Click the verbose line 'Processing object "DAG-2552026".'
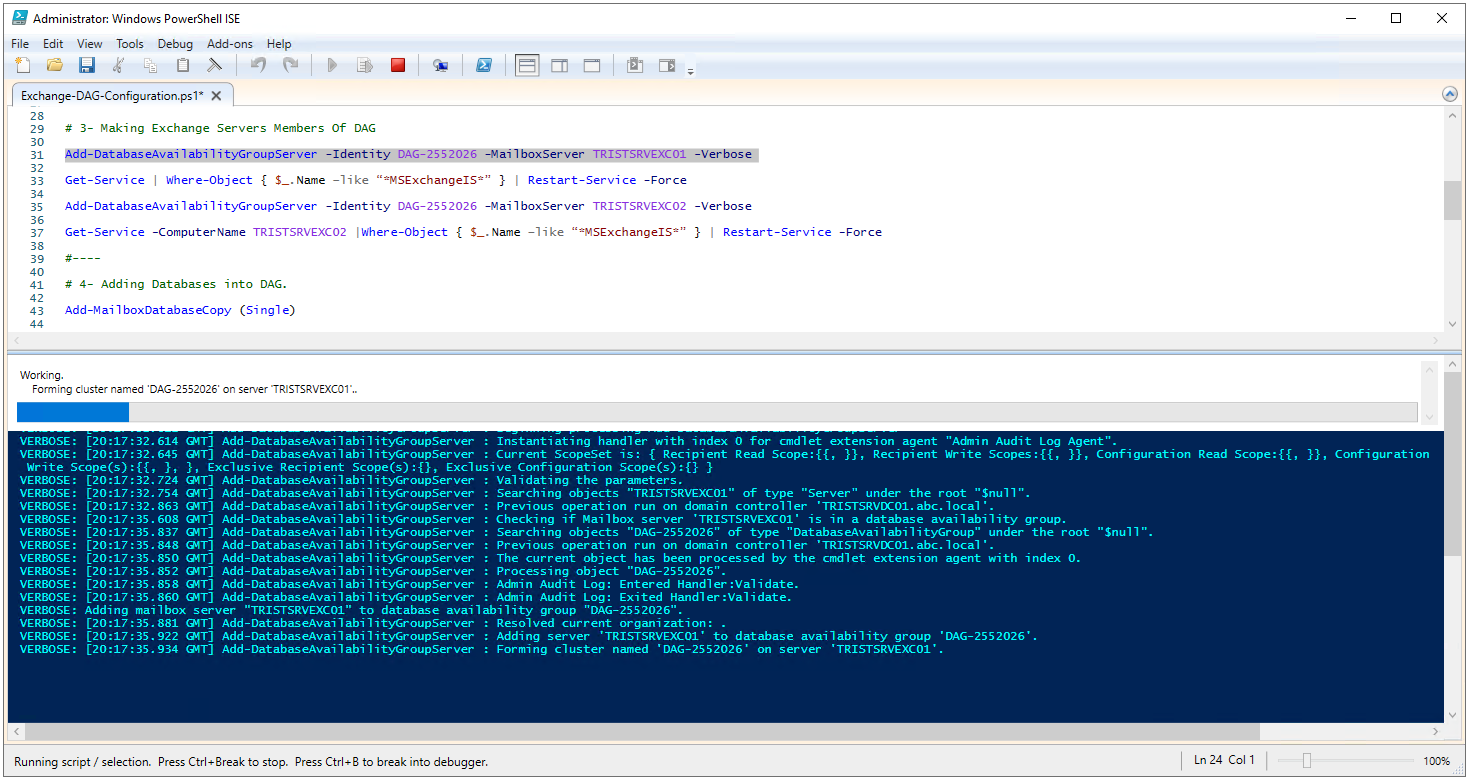This screenshot has height=778, width=1468. (x=373, y=571)
